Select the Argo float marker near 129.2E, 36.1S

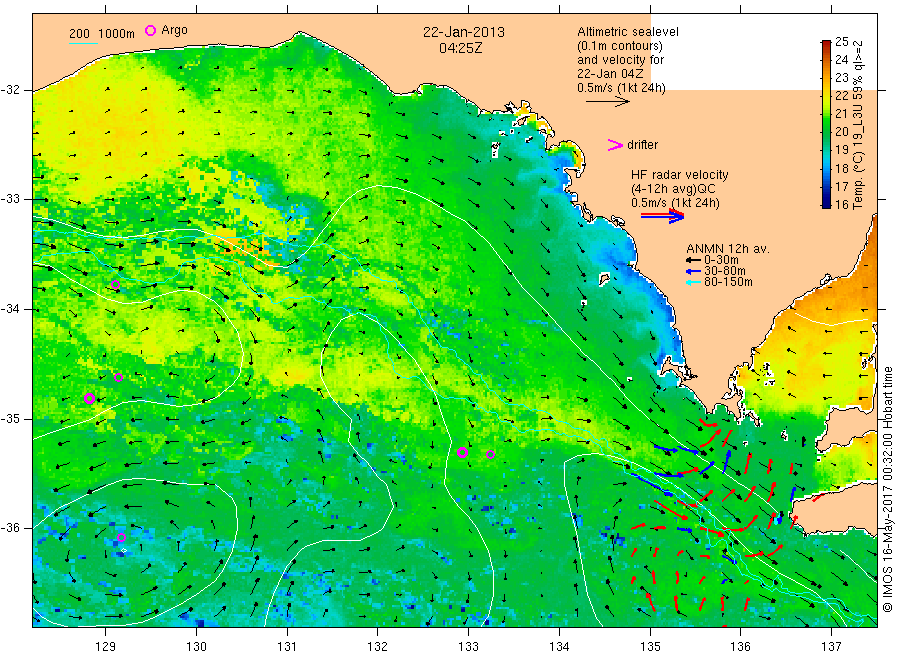pyautogui.click(x=121, y=537)
